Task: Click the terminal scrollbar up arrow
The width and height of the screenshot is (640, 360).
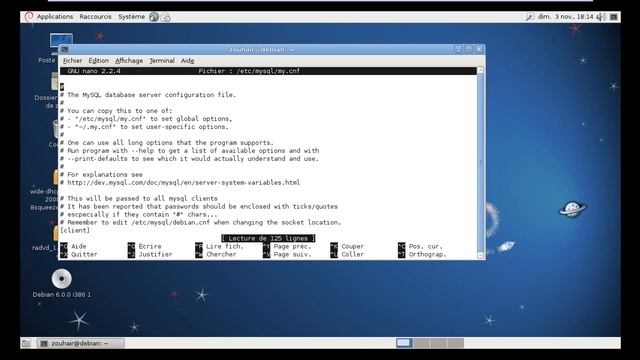Action: click(480, 70)
